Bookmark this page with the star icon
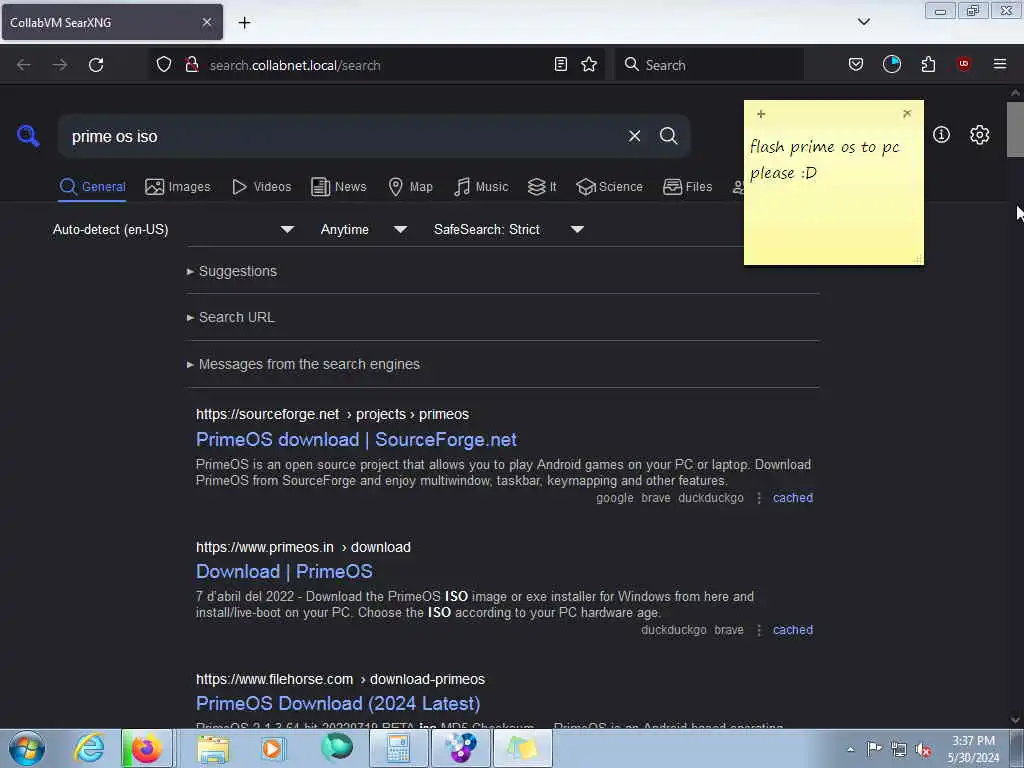 click(589, 64)
